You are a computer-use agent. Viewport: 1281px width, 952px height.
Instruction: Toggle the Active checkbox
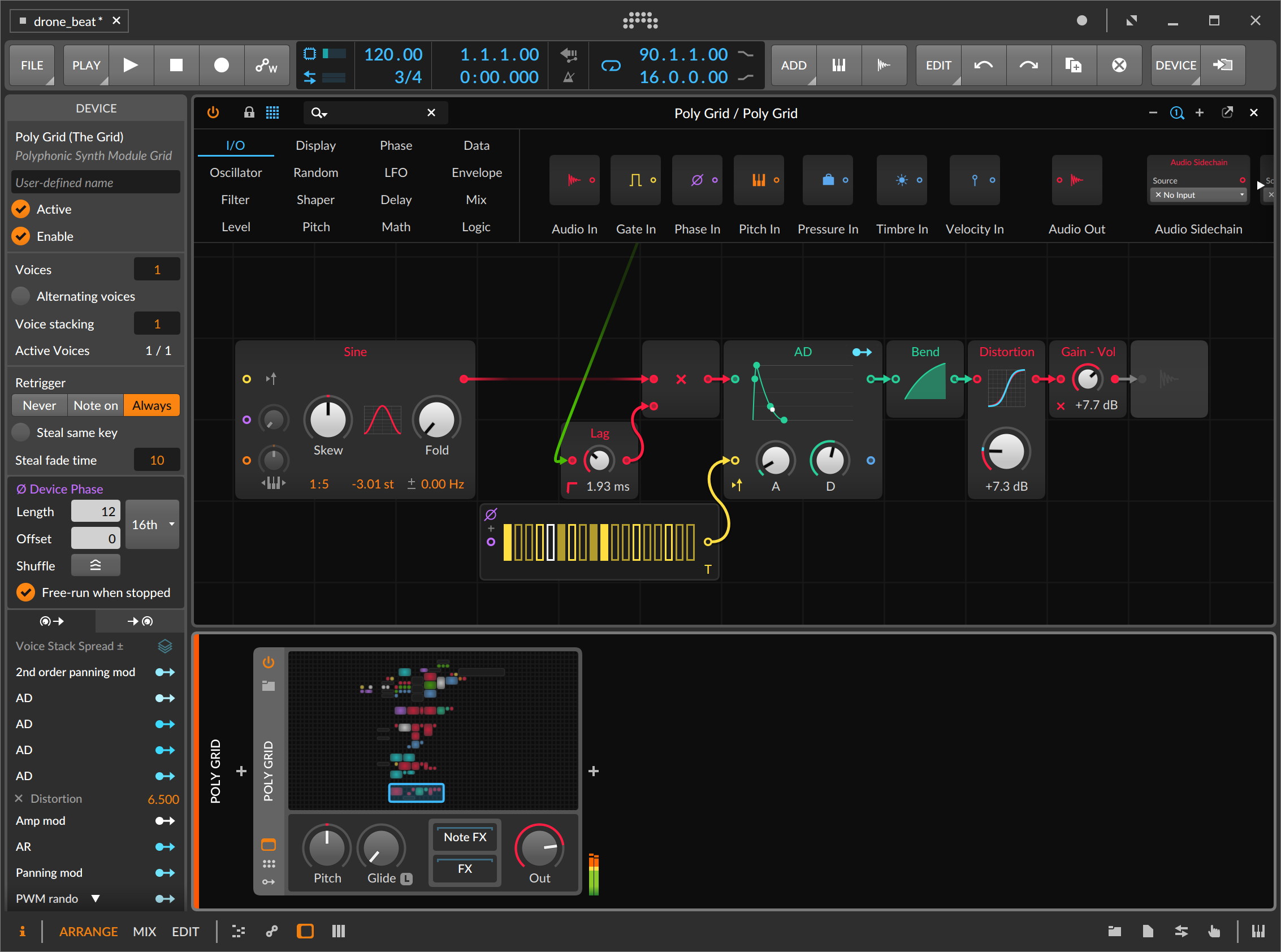[x=21, y=209]
